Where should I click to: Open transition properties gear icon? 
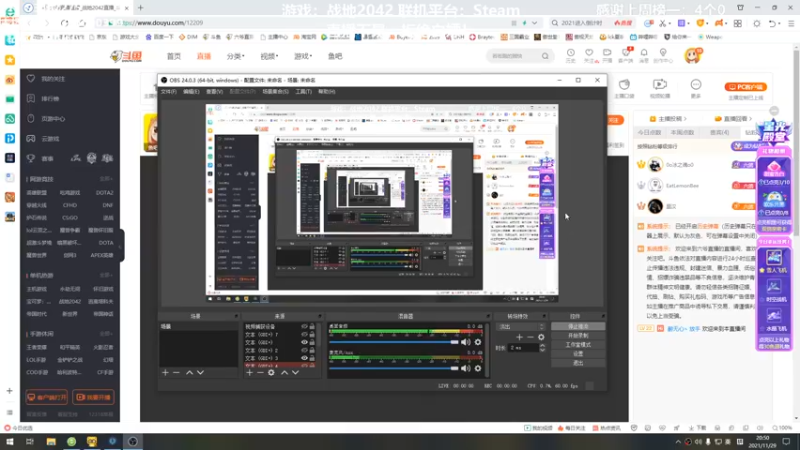(x=541, y=337)
